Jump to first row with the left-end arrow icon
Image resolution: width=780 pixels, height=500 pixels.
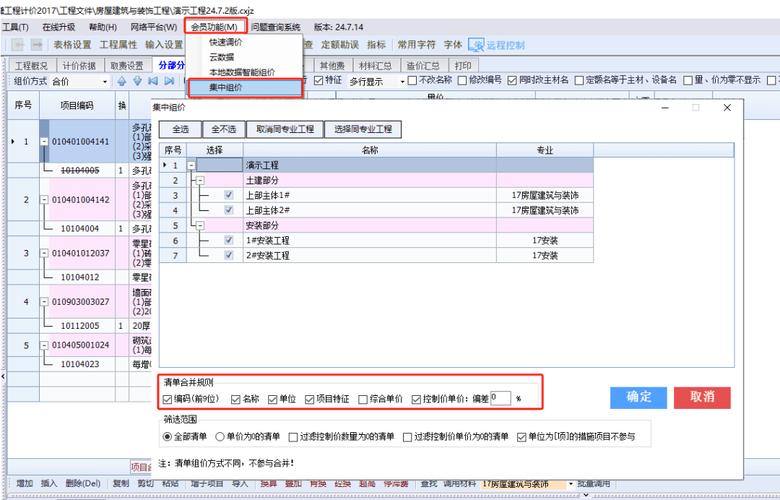[x=153, y=81]
